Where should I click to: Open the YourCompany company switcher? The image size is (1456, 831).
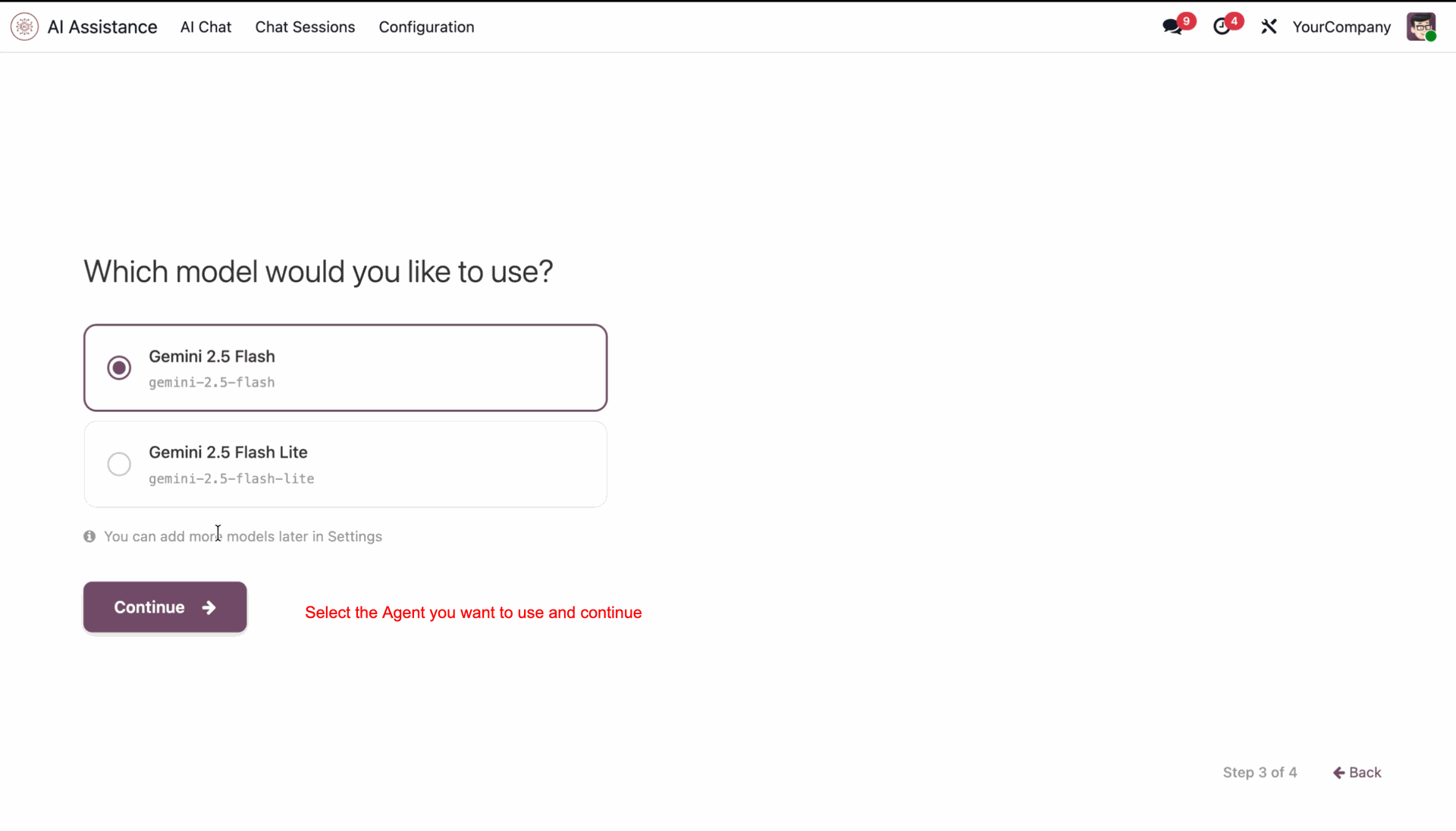click(x=1341, y=27)
